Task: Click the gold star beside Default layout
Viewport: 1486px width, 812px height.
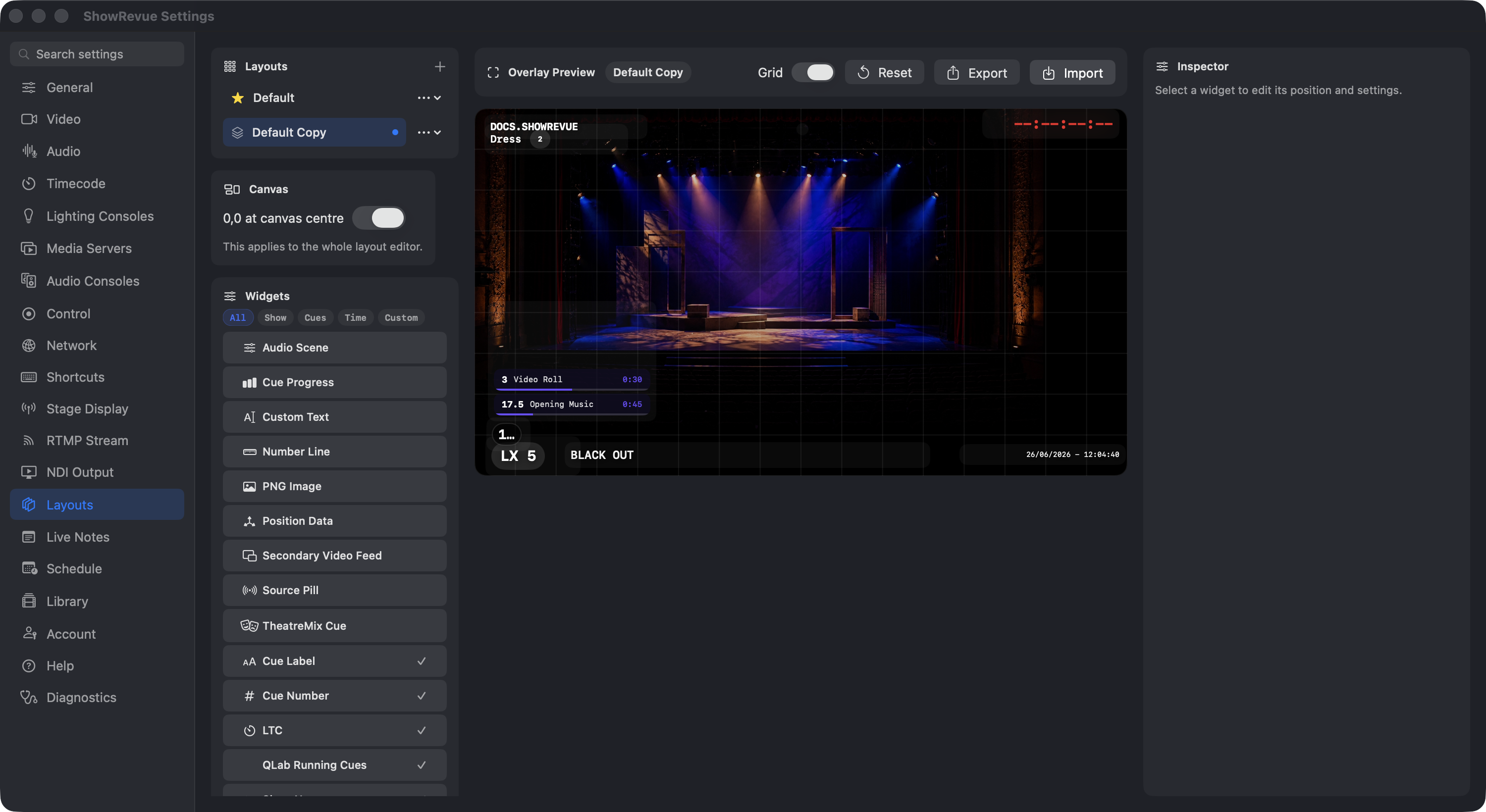Action: (237, 98)
